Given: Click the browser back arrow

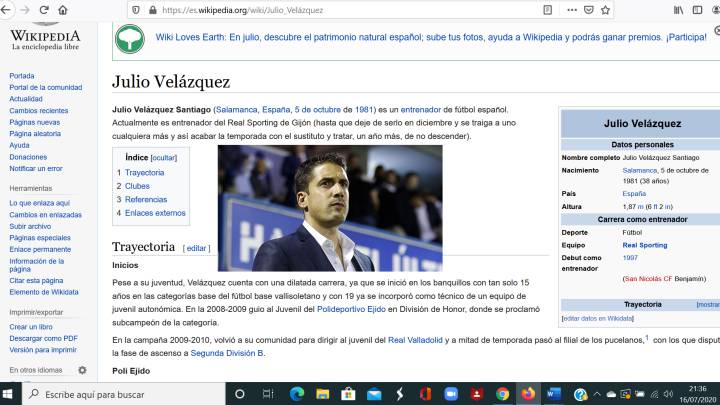Looking at the screenshot, I should click(5, 10).
